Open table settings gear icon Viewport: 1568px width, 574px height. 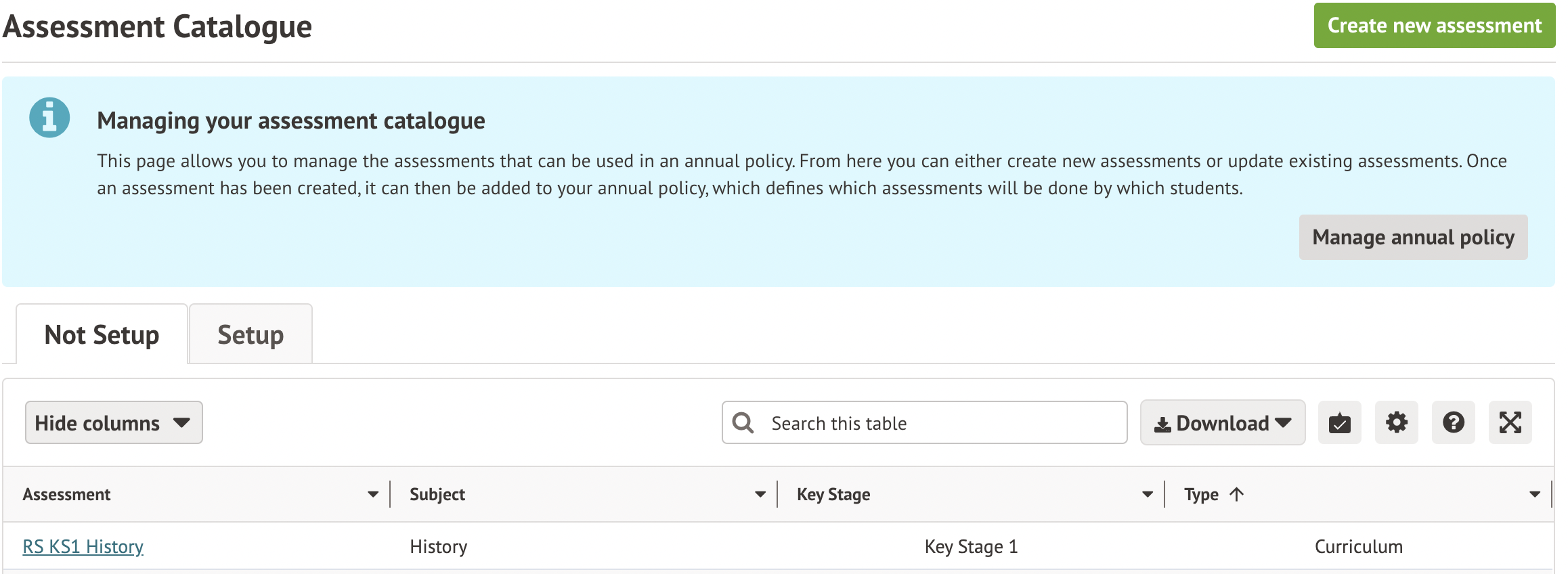pyautogui.click(x=1396, y=423)
